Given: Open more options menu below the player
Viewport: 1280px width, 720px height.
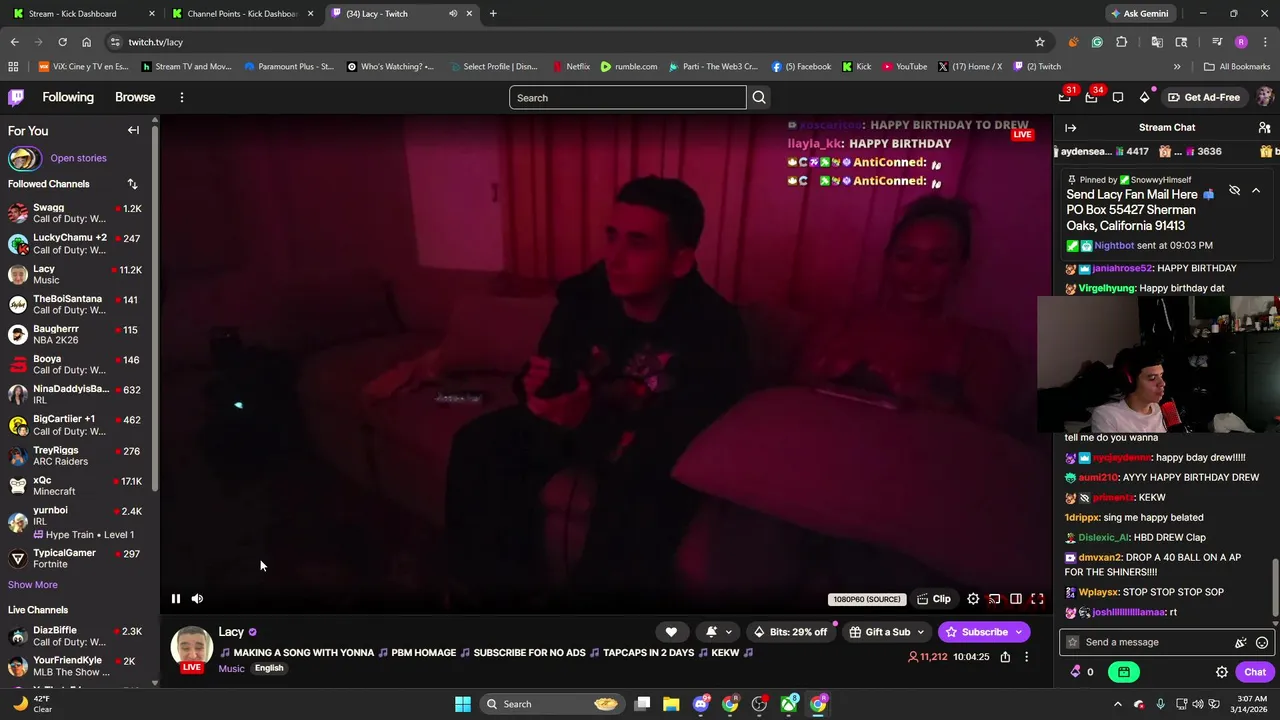Looking at the screenshot, I should [1026, 657].
